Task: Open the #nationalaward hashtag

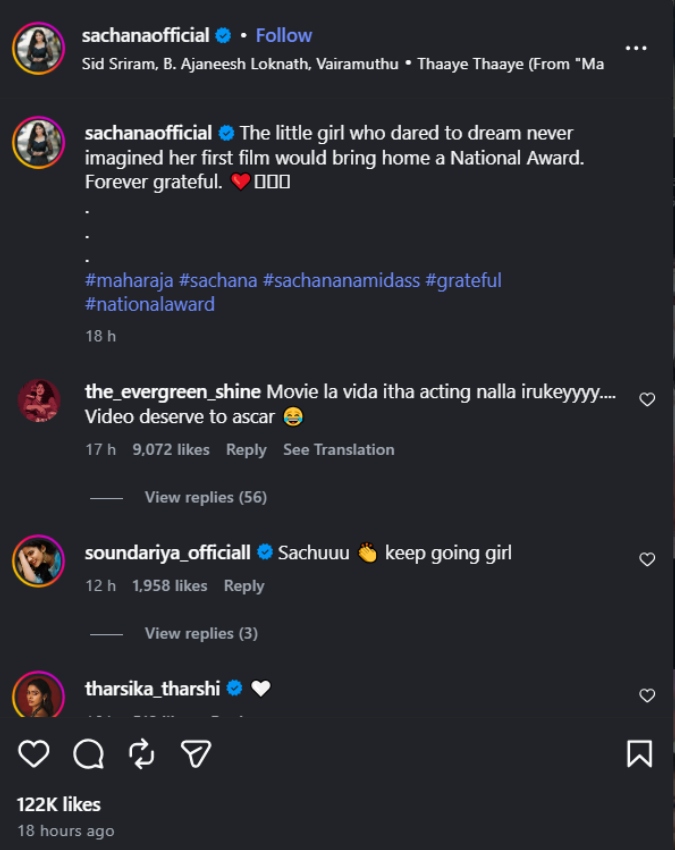Action: point(150,304)
